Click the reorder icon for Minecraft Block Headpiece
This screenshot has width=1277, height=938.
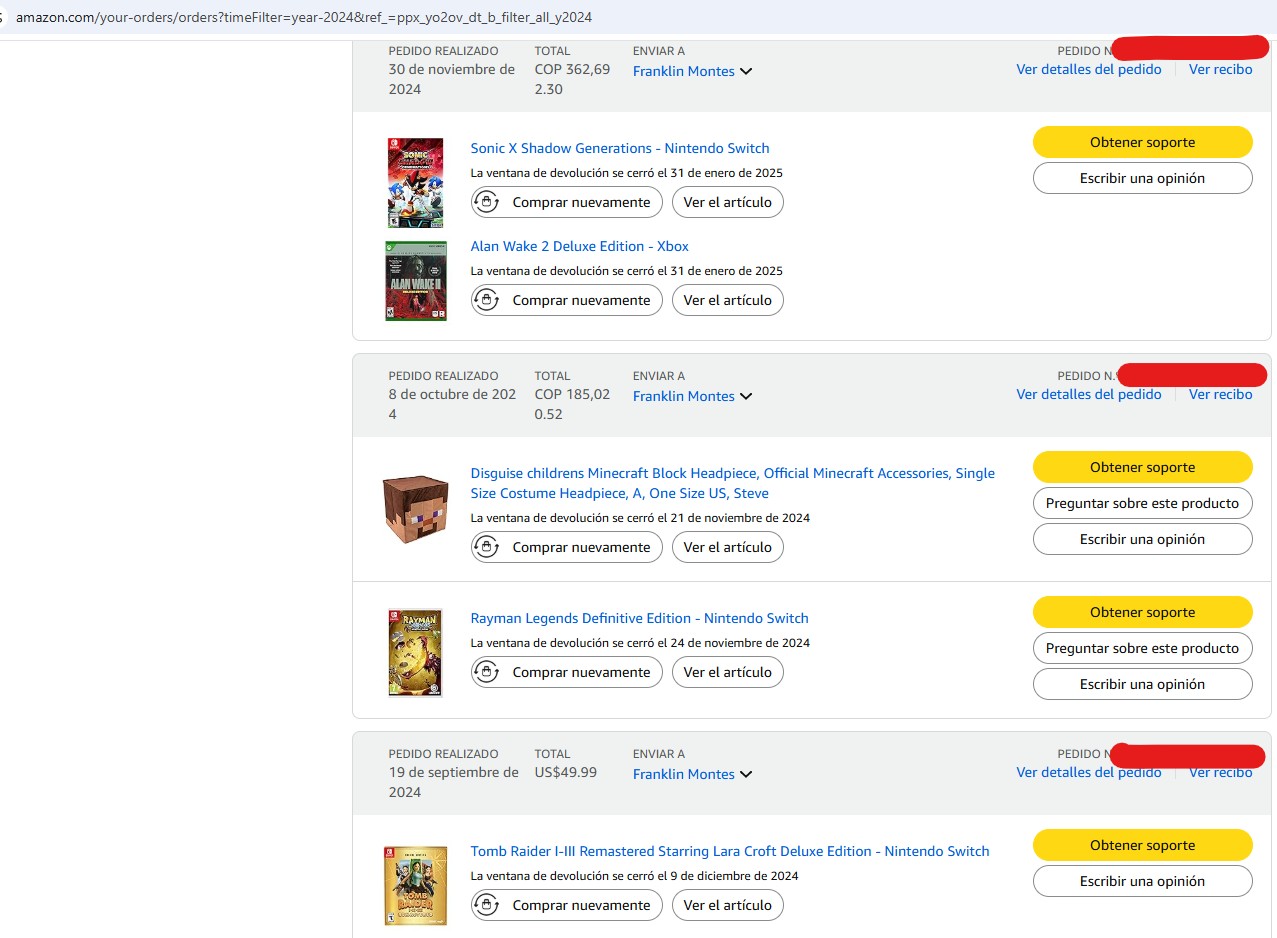487,547
